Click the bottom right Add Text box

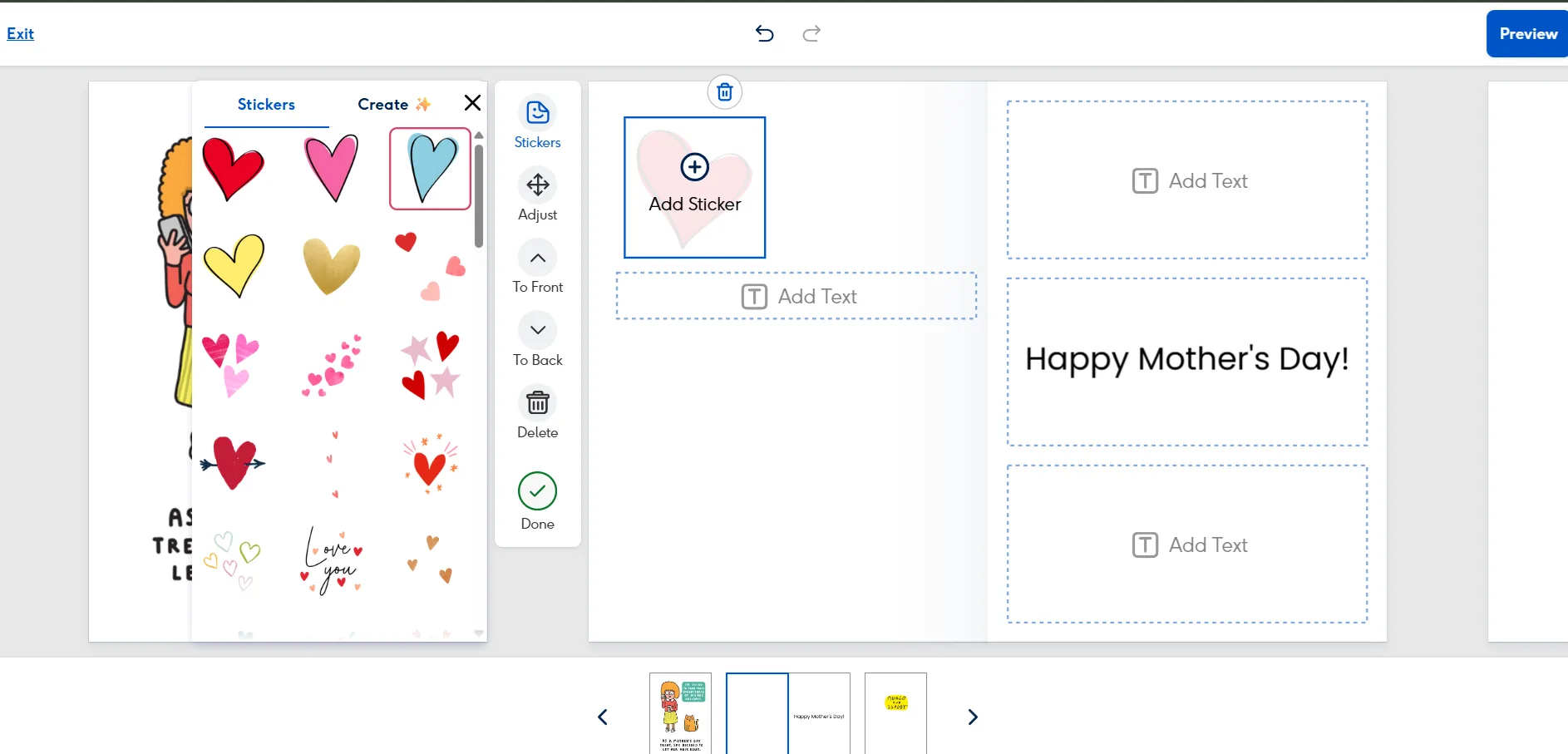click(x=1187, y=545)
